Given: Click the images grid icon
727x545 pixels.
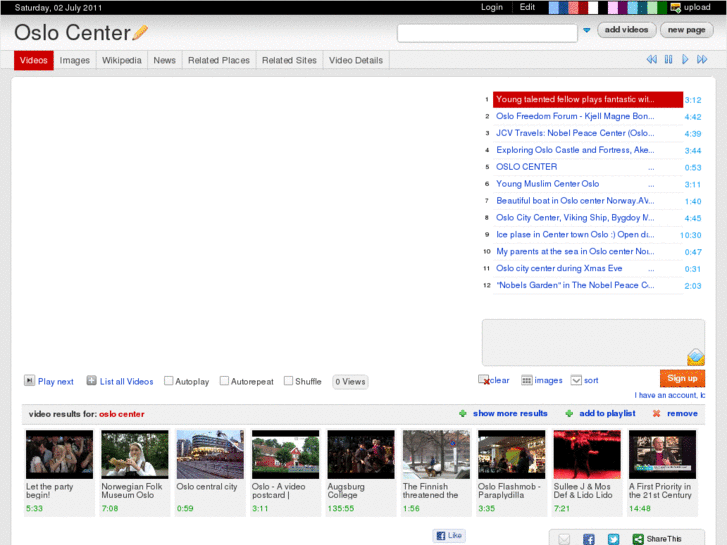Looking at the screenshot, I should pos(527,380).
